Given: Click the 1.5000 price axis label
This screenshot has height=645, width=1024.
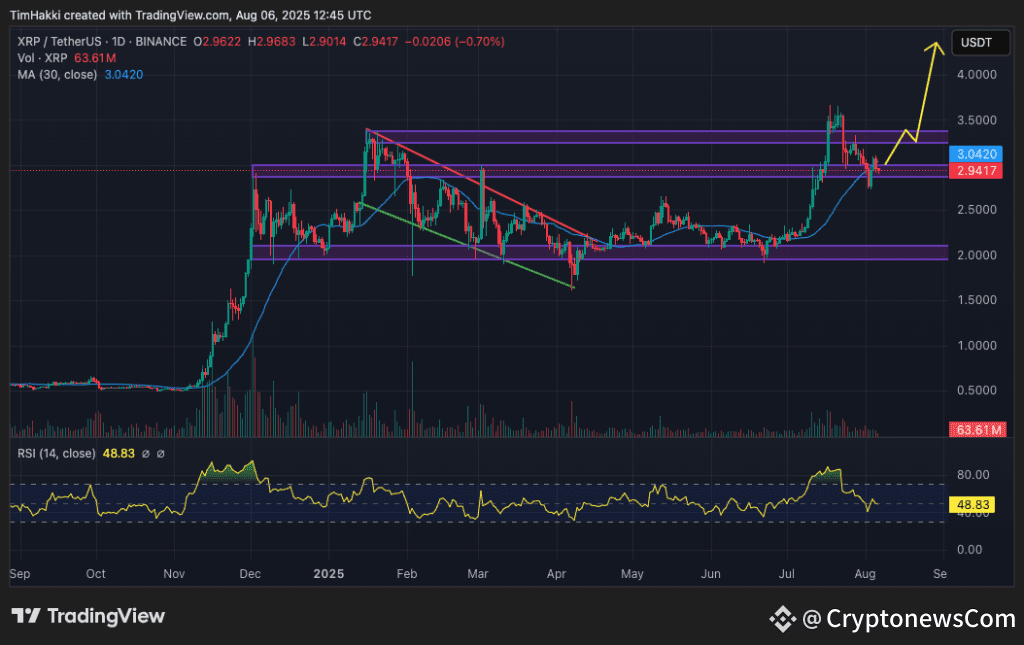Looking at the screenshot, I should point(977,300).
